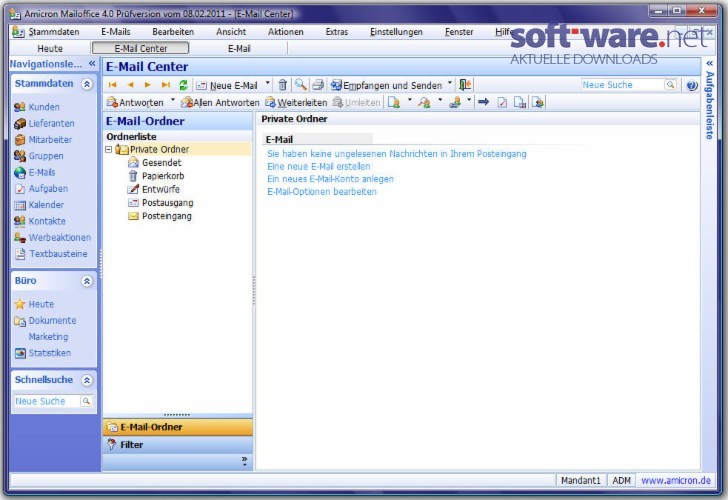Click the magnifier search icon in toolbar
Image resolution: width=728 pixels, height=500 pixels.
[x=300, y=84]
